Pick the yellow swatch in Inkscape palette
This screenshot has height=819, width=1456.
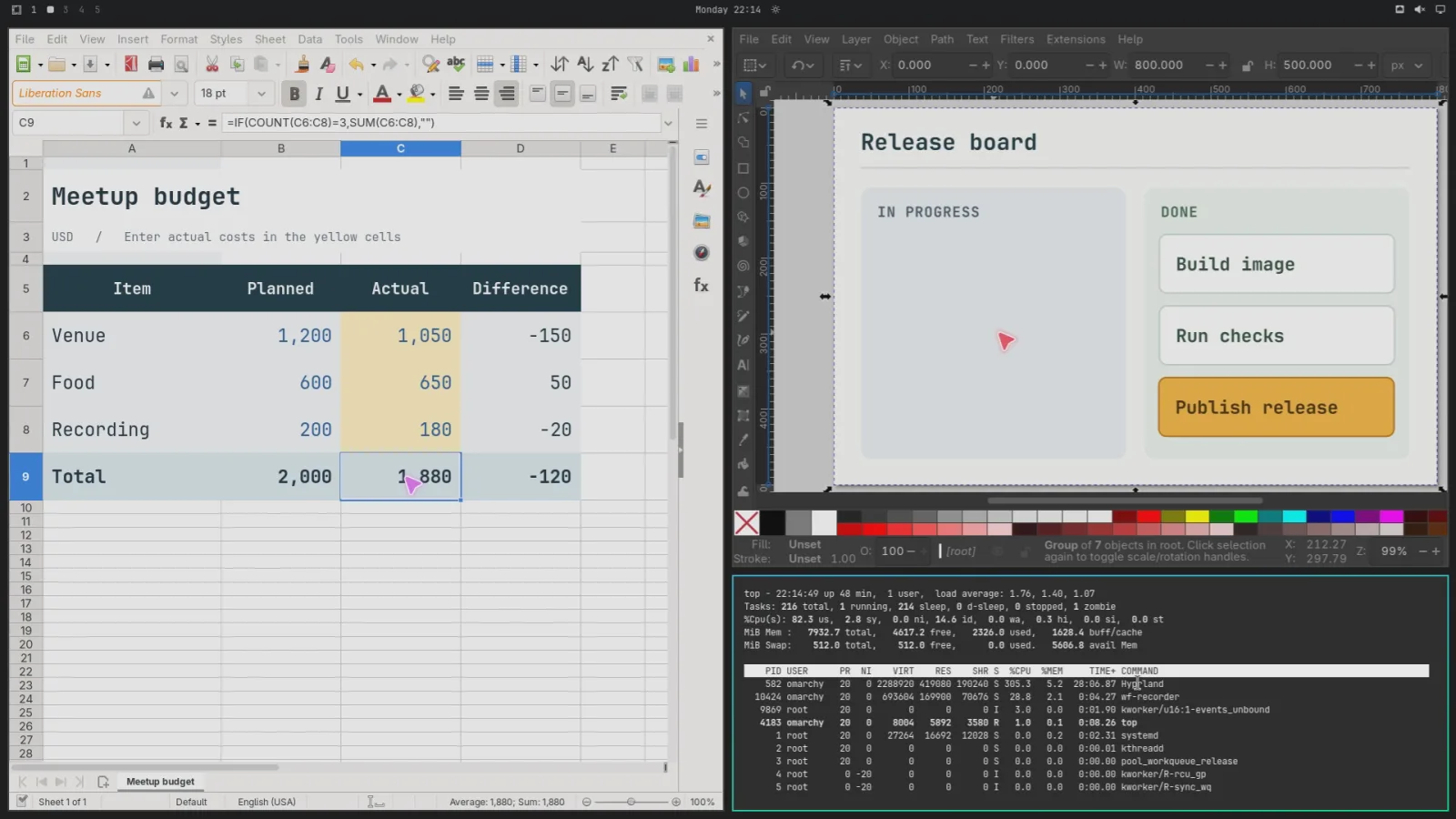click(x=1197, y=516)
